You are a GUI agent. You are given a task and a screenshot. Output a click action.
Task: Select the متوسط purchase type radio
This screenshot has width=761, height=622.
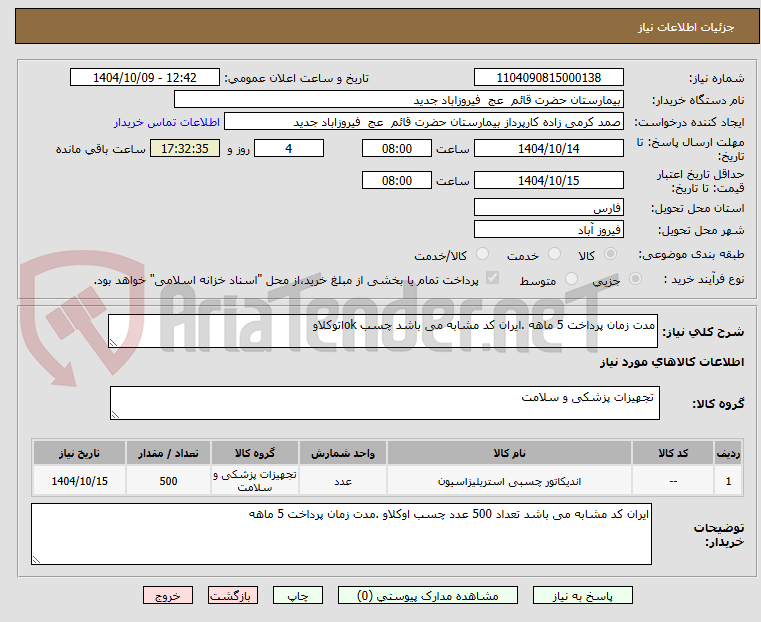[572, 279]
